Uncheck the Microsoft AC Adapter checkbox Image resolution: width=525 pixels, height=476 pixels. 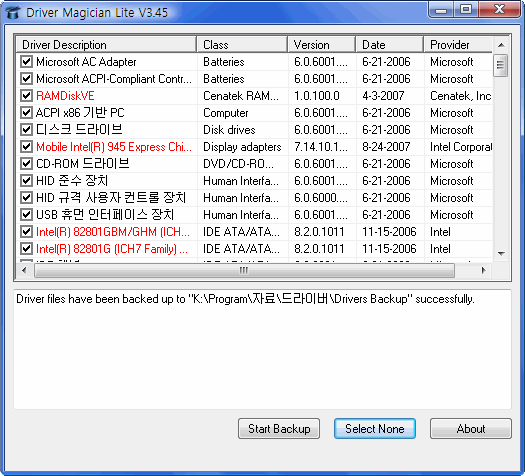26,62
